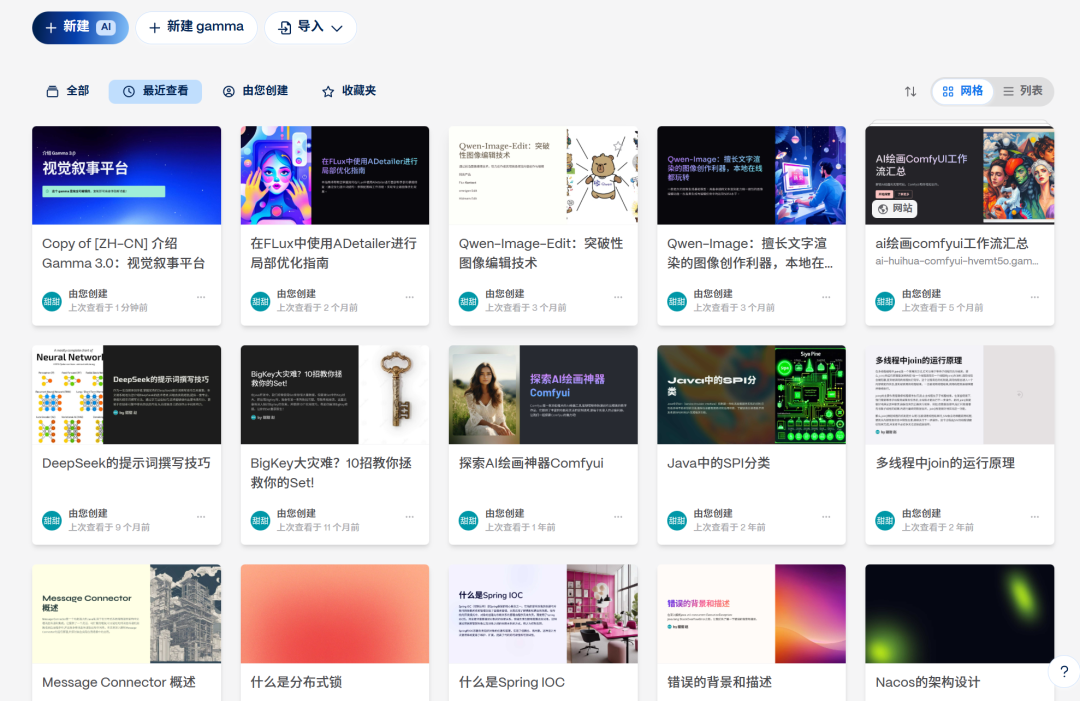Open more options for DeepSeek的提示词撰写技巧 card
This screenshot has width=1080, height=701.
click(x=201, y=517)
